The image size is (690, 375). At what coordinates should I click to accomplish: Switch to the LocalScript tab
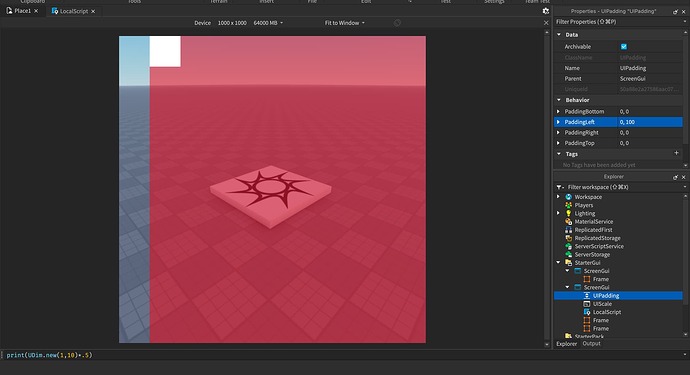coord(73,11)
